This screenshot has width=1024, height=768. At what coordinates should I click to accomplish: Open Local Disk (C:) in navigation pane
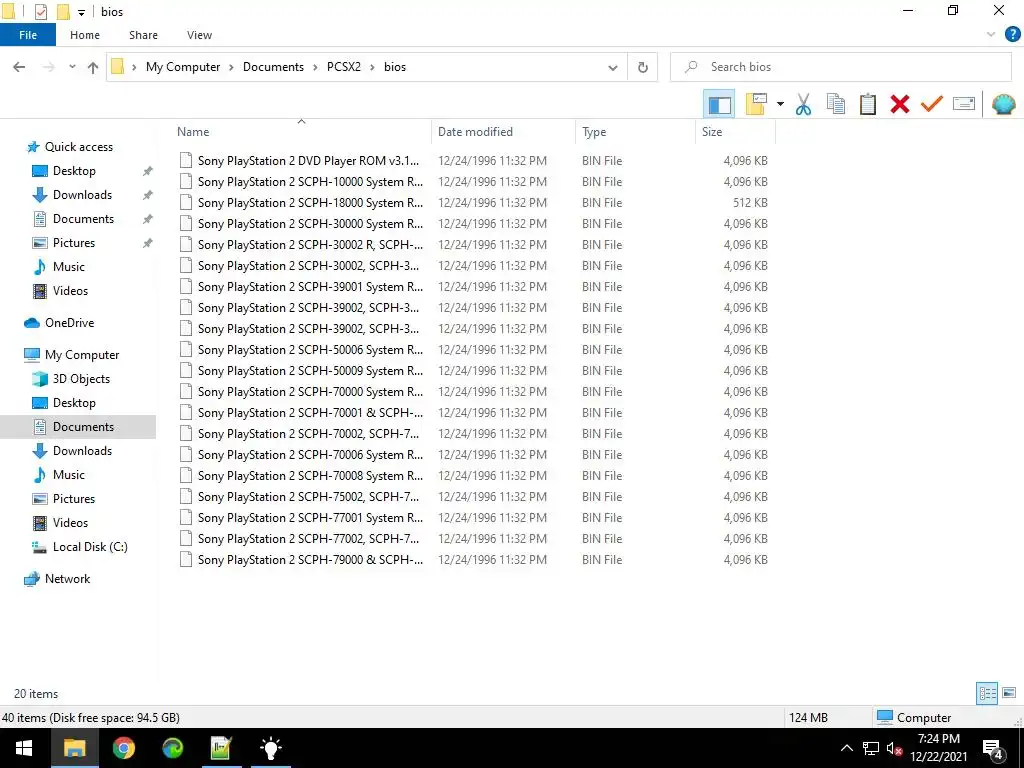(90, 547)
